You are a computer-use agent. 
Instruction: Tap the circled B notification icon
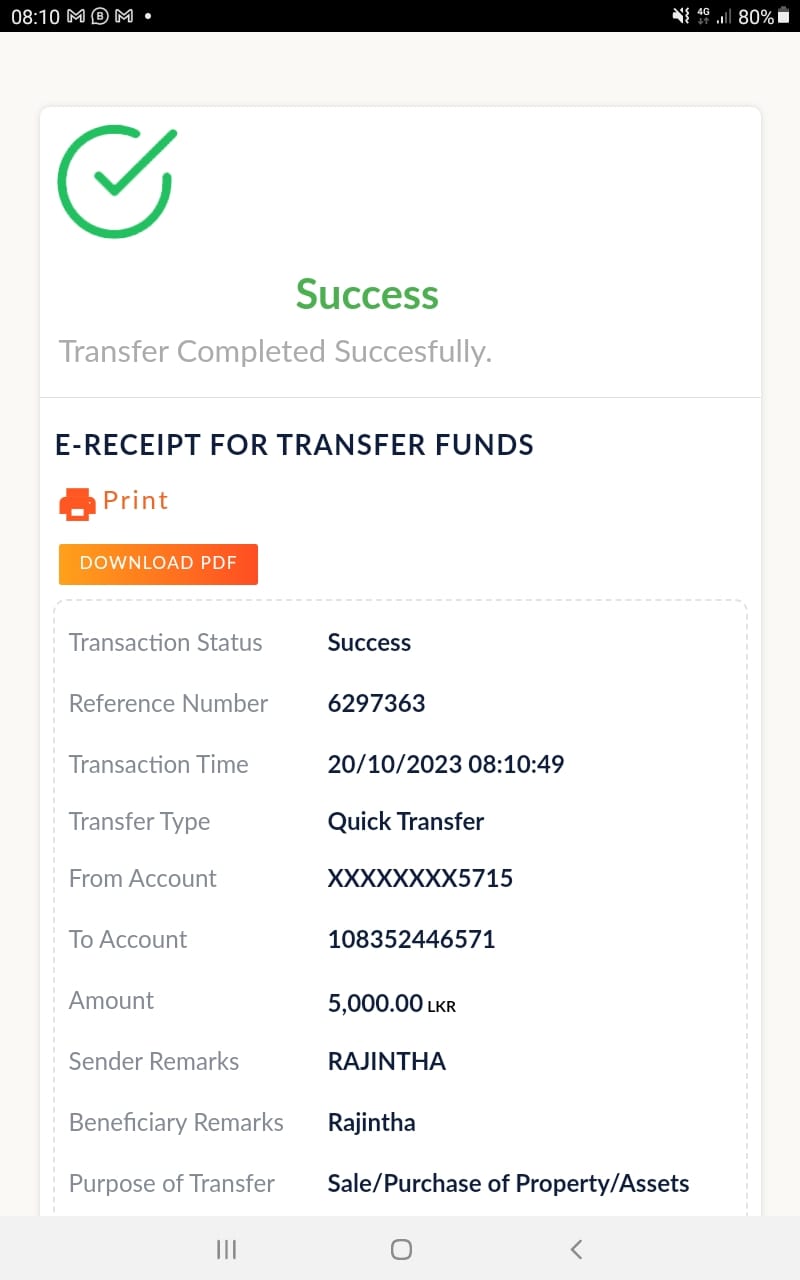point(100,17)
